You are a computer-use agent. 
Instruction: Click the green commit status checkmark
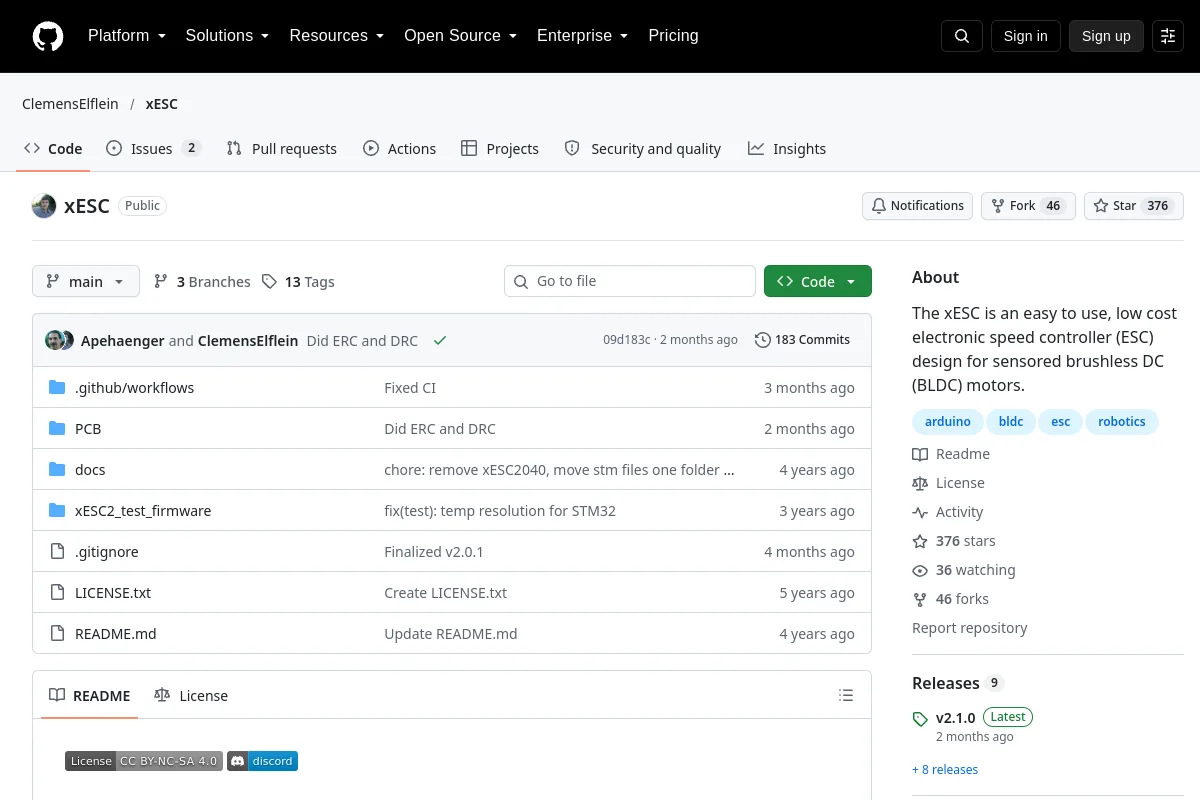[440, 340]
